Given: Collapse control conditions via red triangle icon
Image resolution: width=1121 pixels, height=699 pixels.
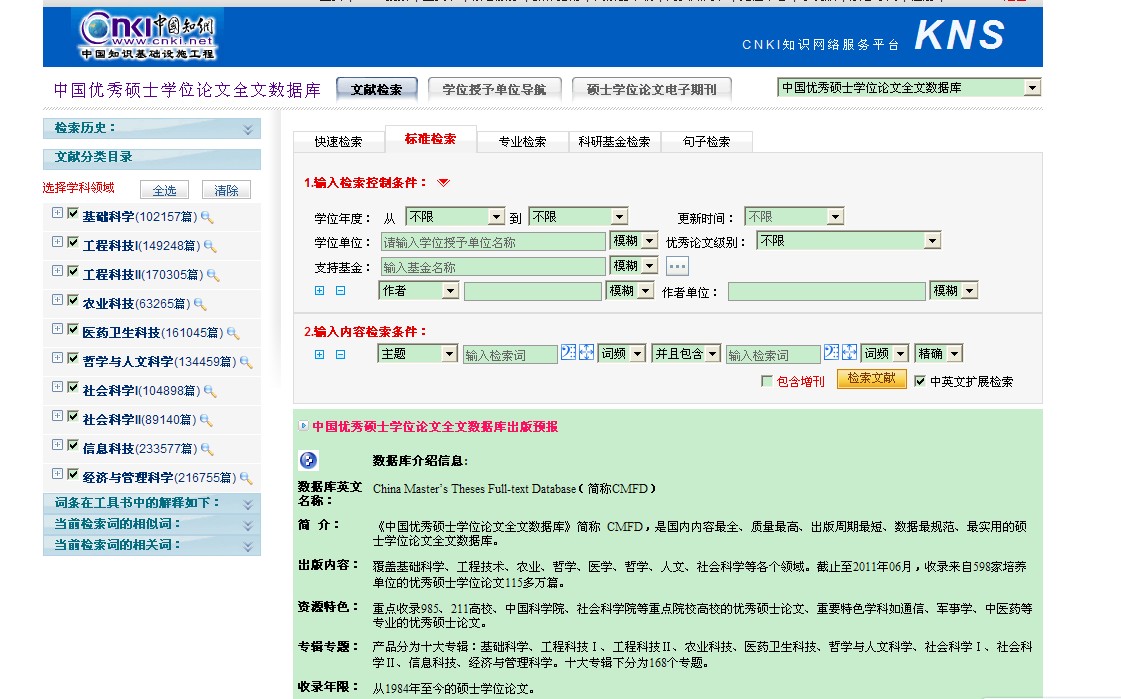Looking at the screenshot, I should click(443, 183).
